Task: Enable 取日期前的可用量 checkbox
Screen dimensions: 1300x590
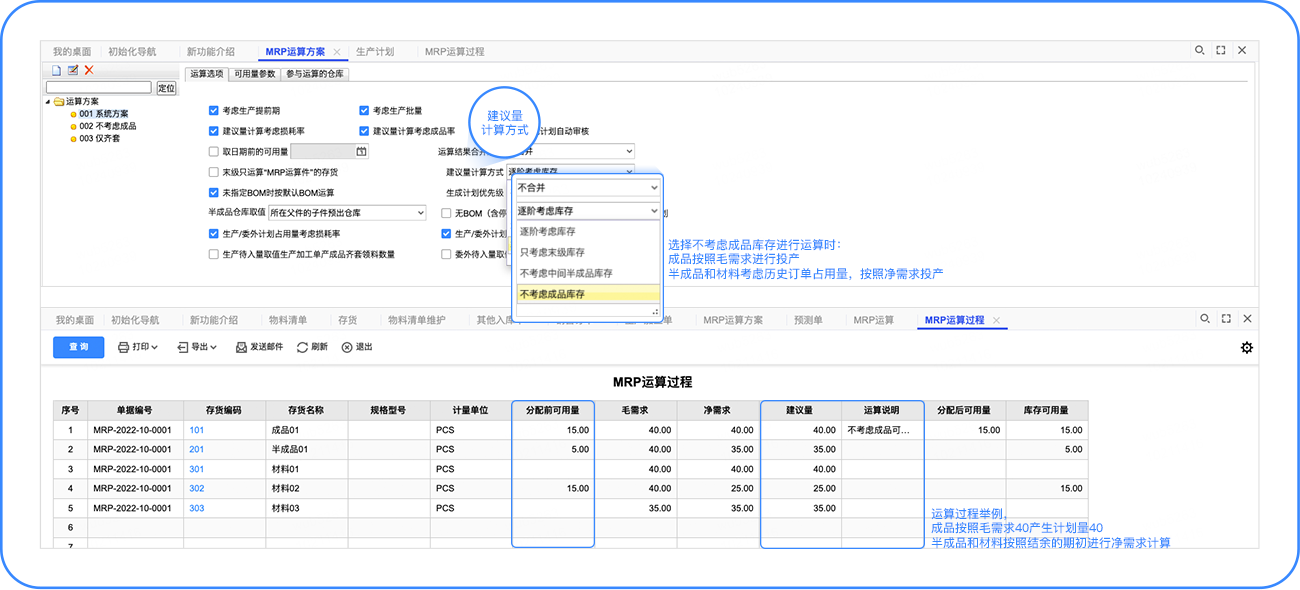Action: 214,152
